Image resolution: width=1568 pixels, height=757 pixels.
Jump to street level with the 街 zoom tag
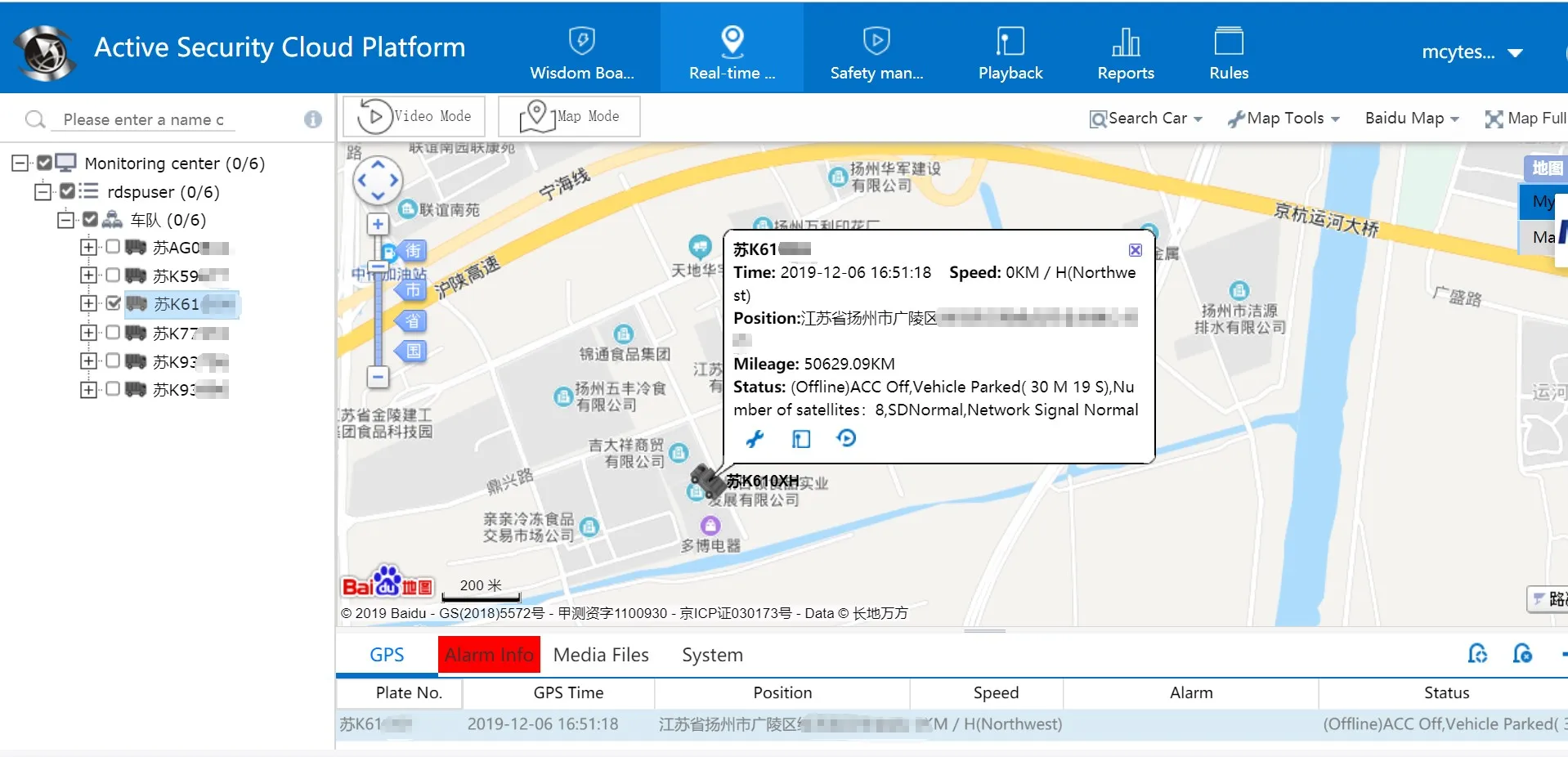point(411,251)
